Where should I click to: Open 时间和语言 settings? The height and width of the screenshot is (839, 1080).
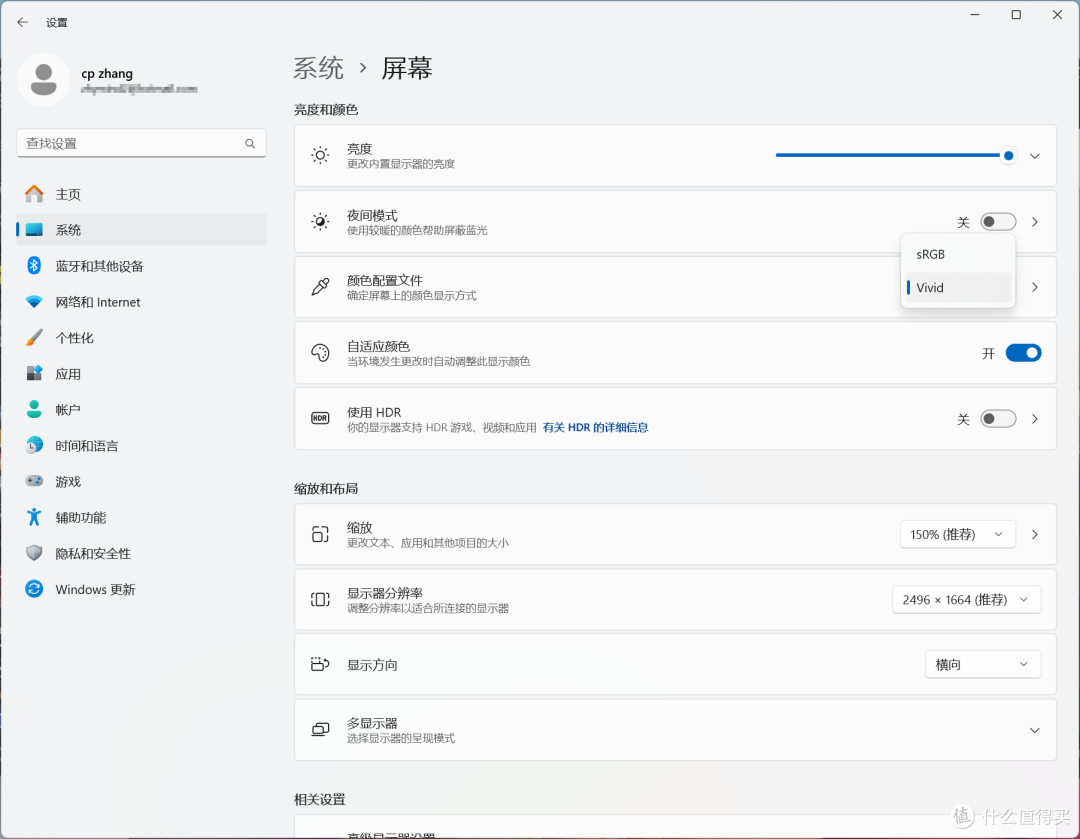[141, 446]
